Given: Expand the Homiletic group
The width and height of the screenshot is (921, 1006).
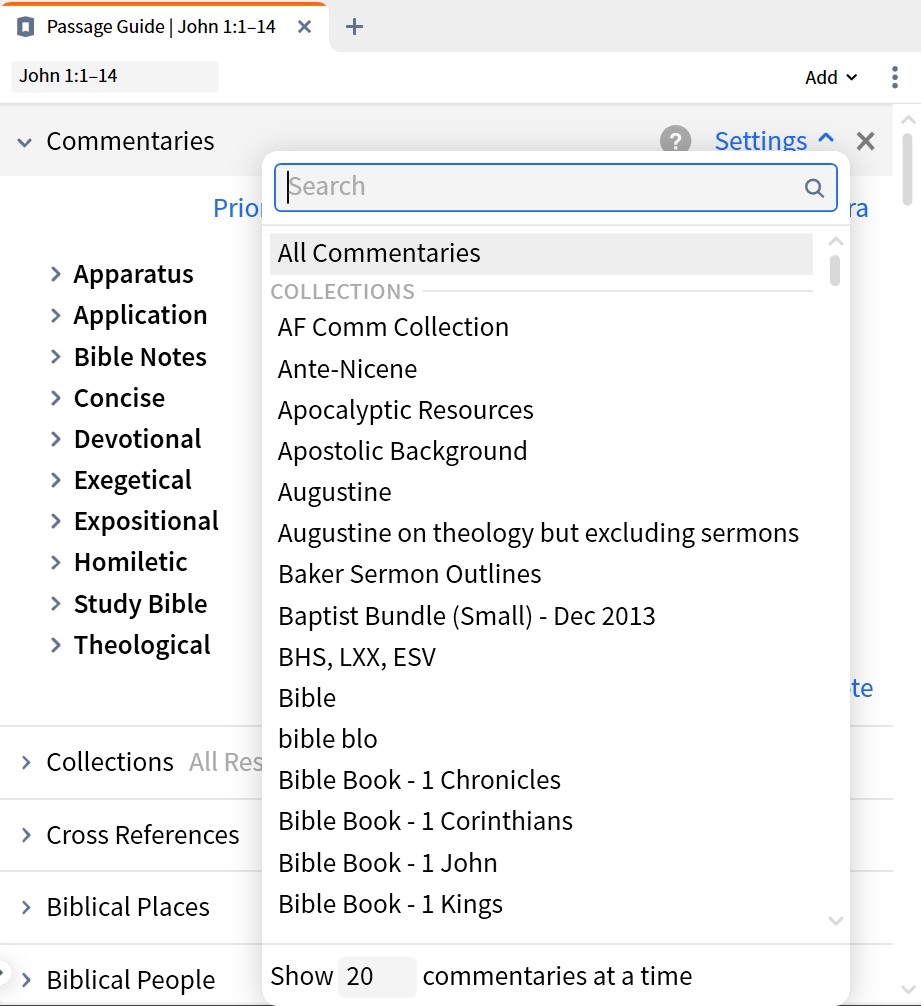Looking at the screenshot, I should [56, 563].
